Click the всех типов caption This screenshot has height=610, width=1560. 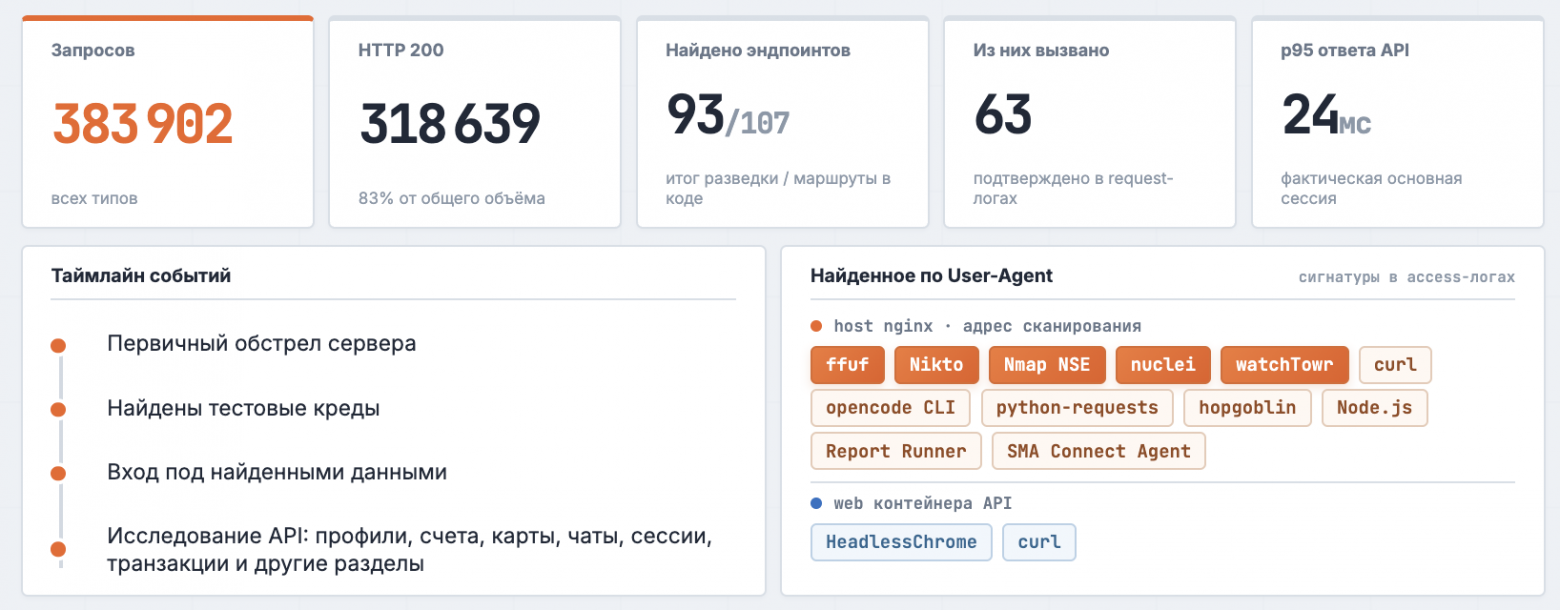[94, 198]
